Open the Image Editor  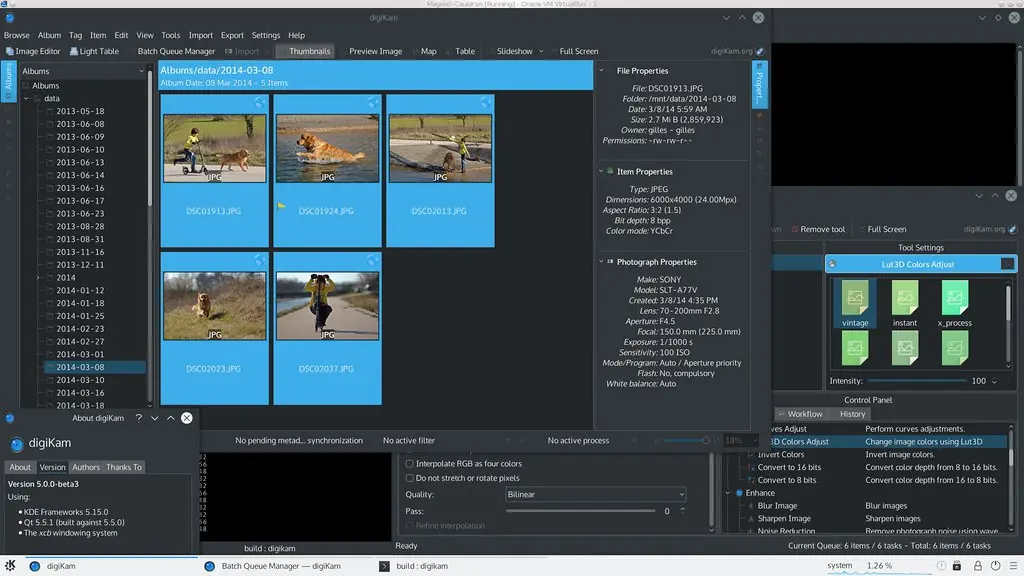pos(38,51)
